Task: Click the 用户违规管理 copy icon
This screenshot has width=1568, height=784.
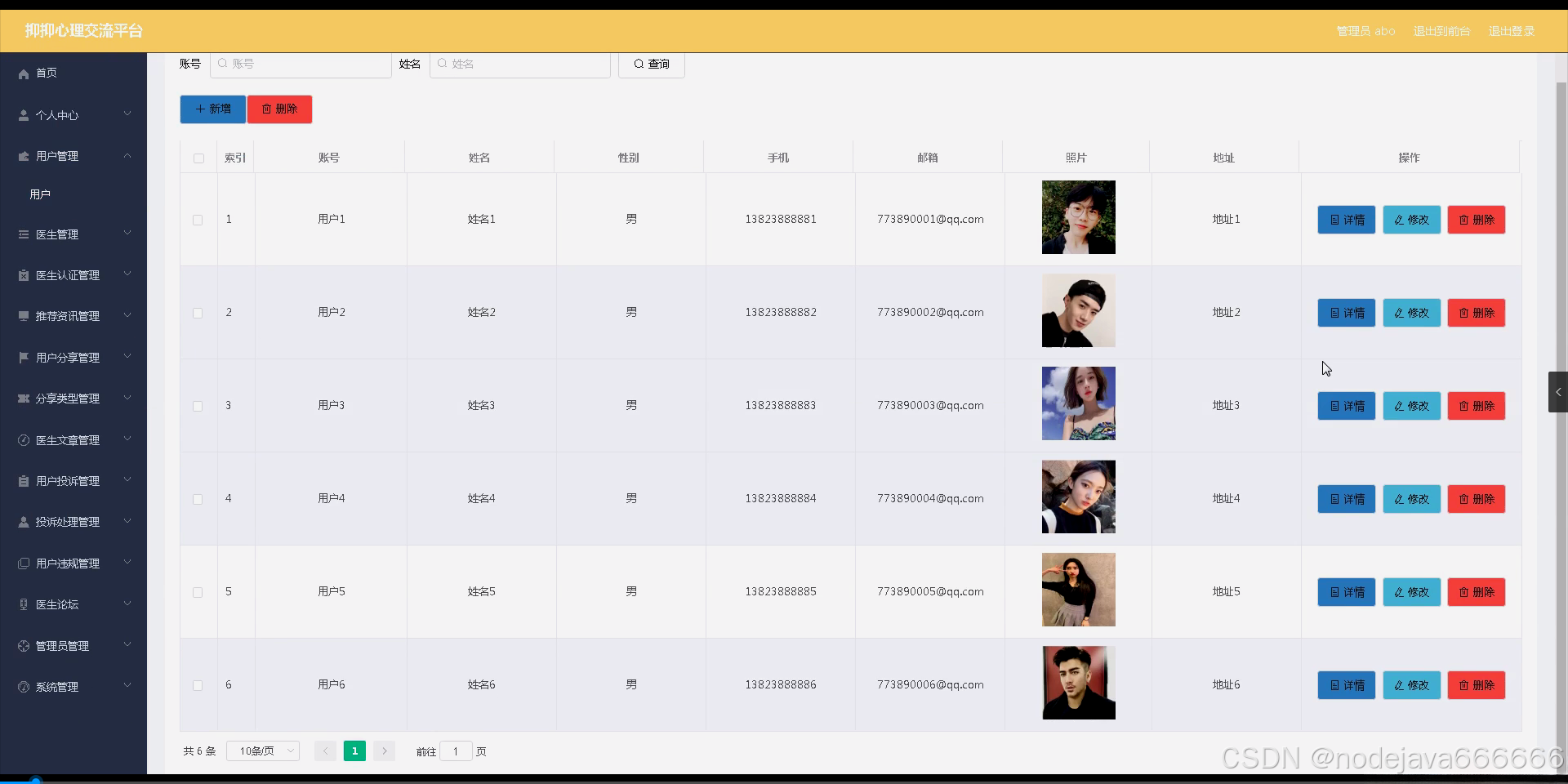Action: coord(24,563)
